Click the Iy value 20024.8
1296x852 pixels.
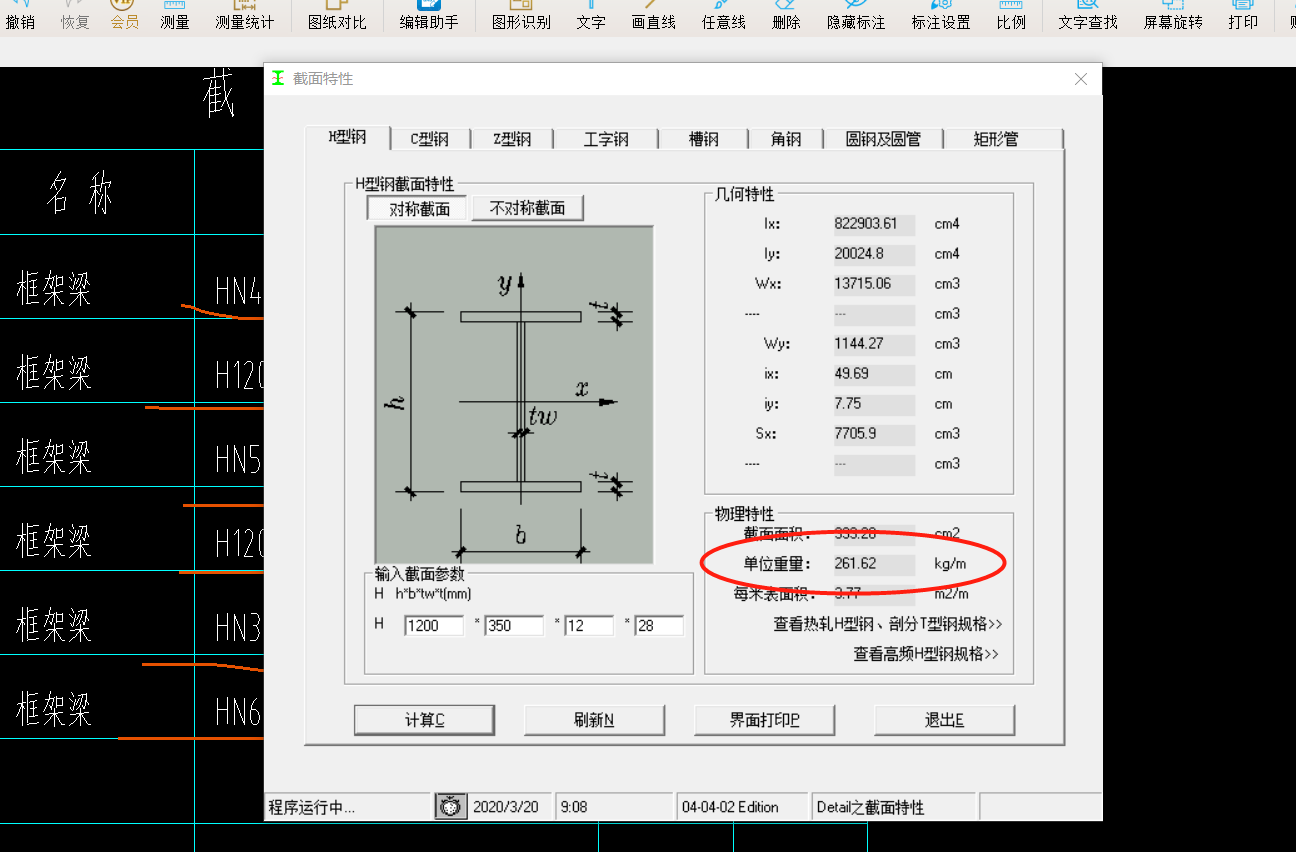874,254
